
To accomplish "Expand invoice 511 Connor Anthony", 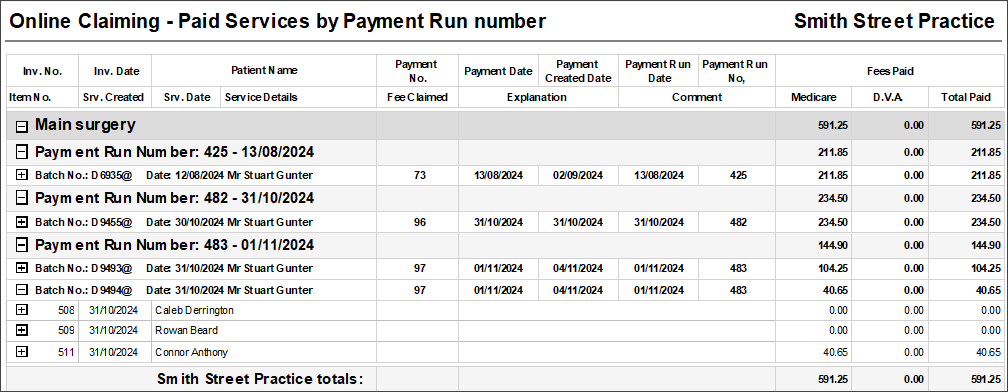I will pyautogui.click(x=22, y=352).
